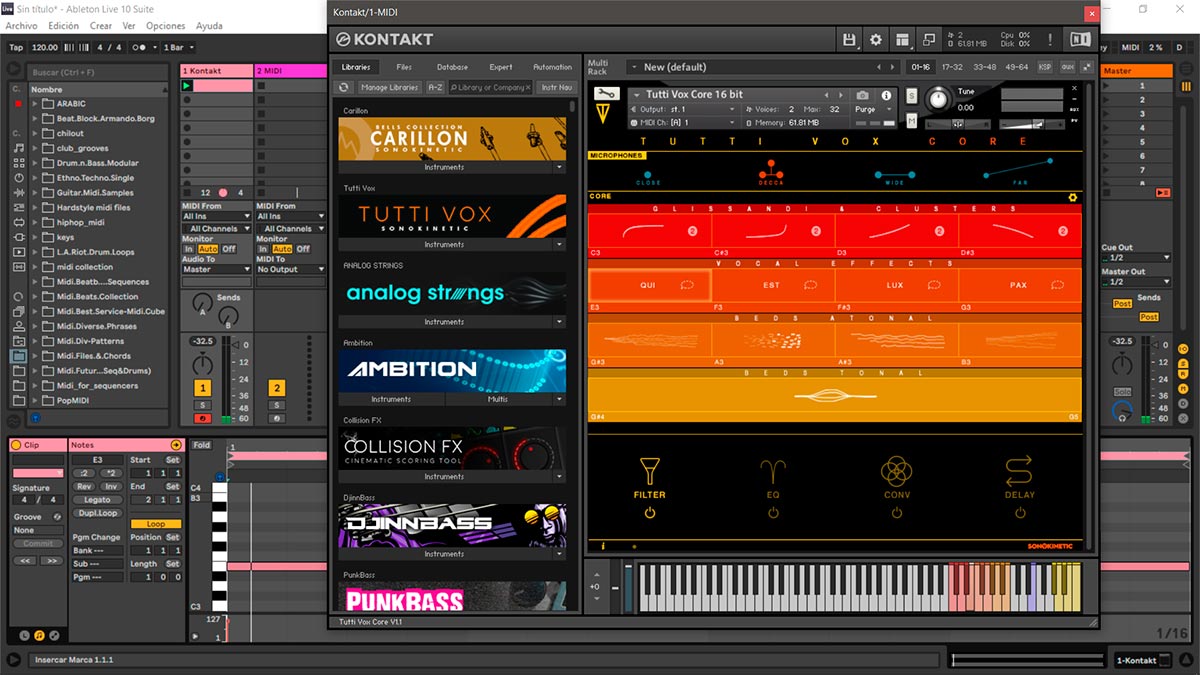Click the Buscar browser search field
This screenshot has height=675, width=1200.
point(97,72)
